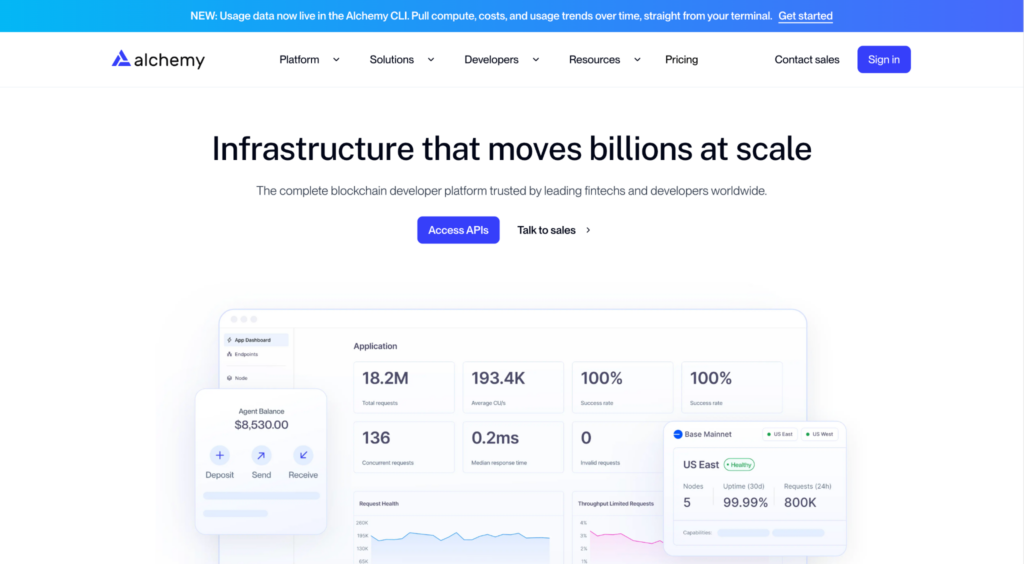Image resolution: width=1024 pixels, height=564 pixels.
Task: Select App Dashboard in the sidebar
Action: pos(256,340)
